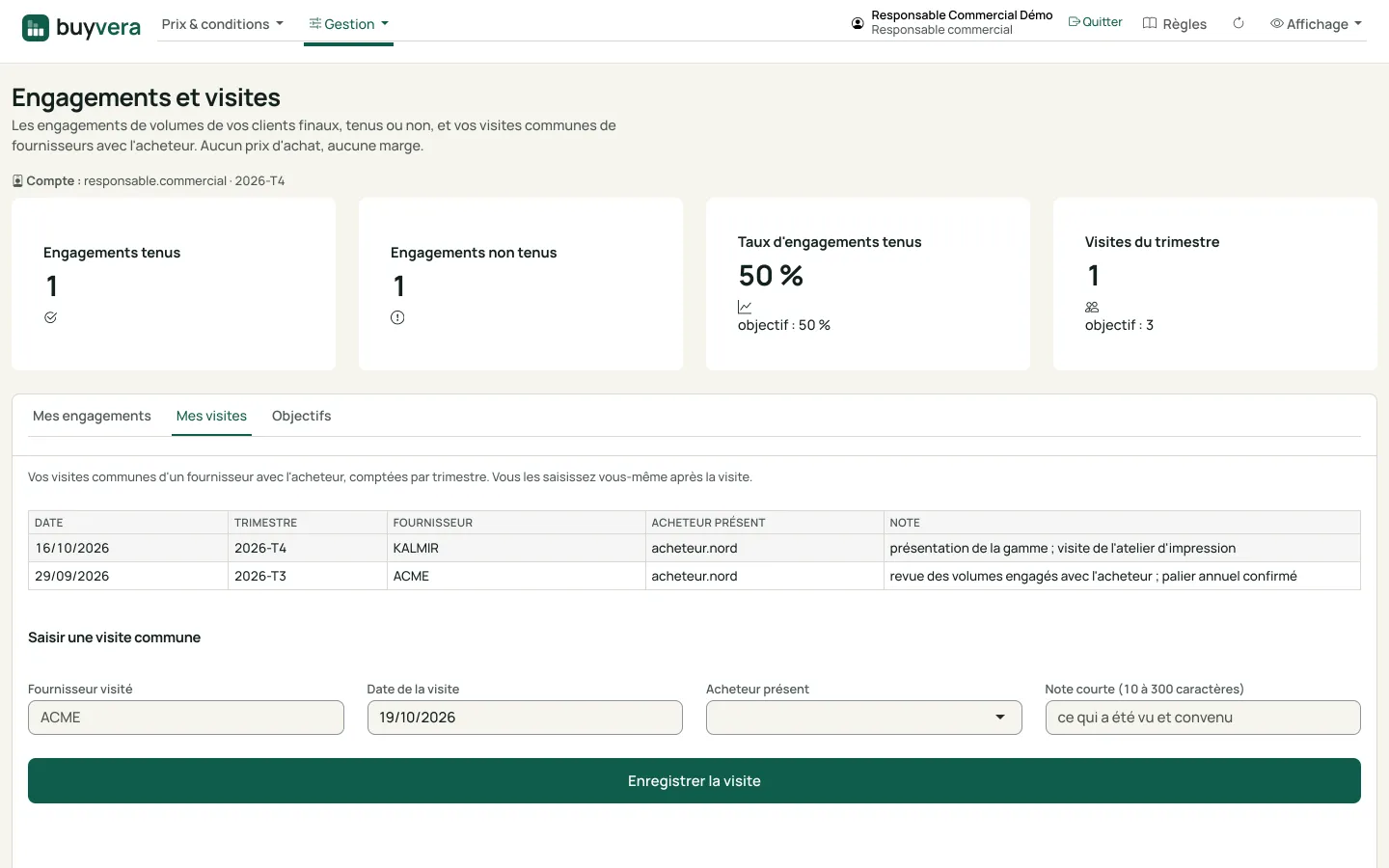1389x868 pixels.
Task: Open the Prix & conditions menu
Action: click(223, 24)
